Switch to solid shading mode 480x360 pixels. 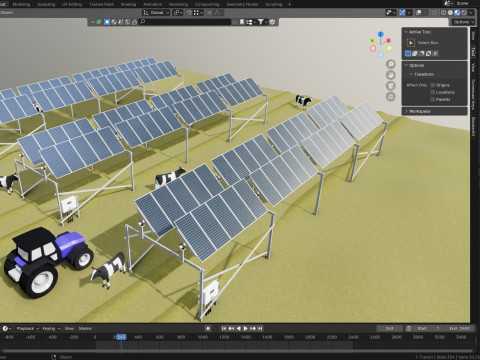pos(450,13)
